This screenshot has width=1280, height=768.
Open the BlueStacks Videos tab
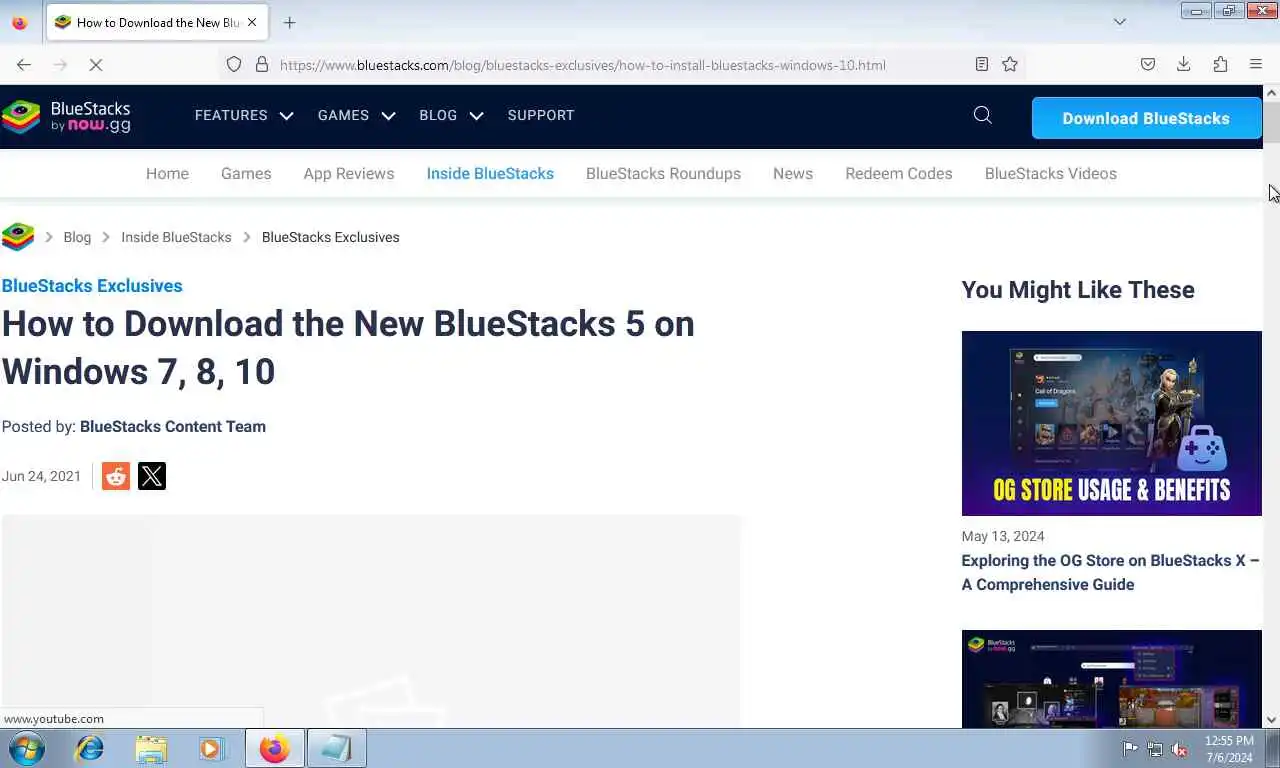(1051, 173)
